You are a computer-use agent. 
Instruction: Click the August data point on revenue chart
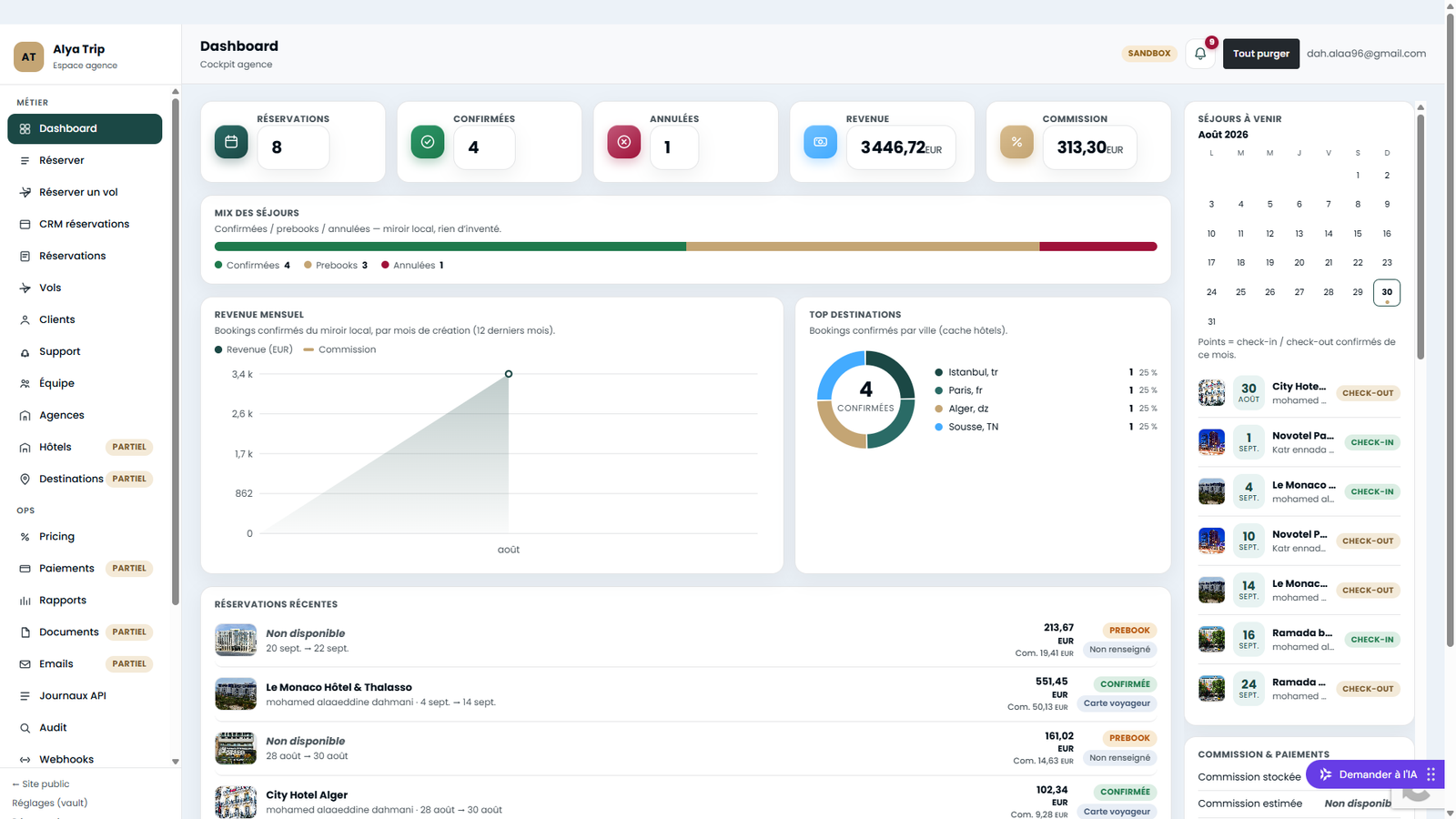pyautogui.click(x=509, y=374)
